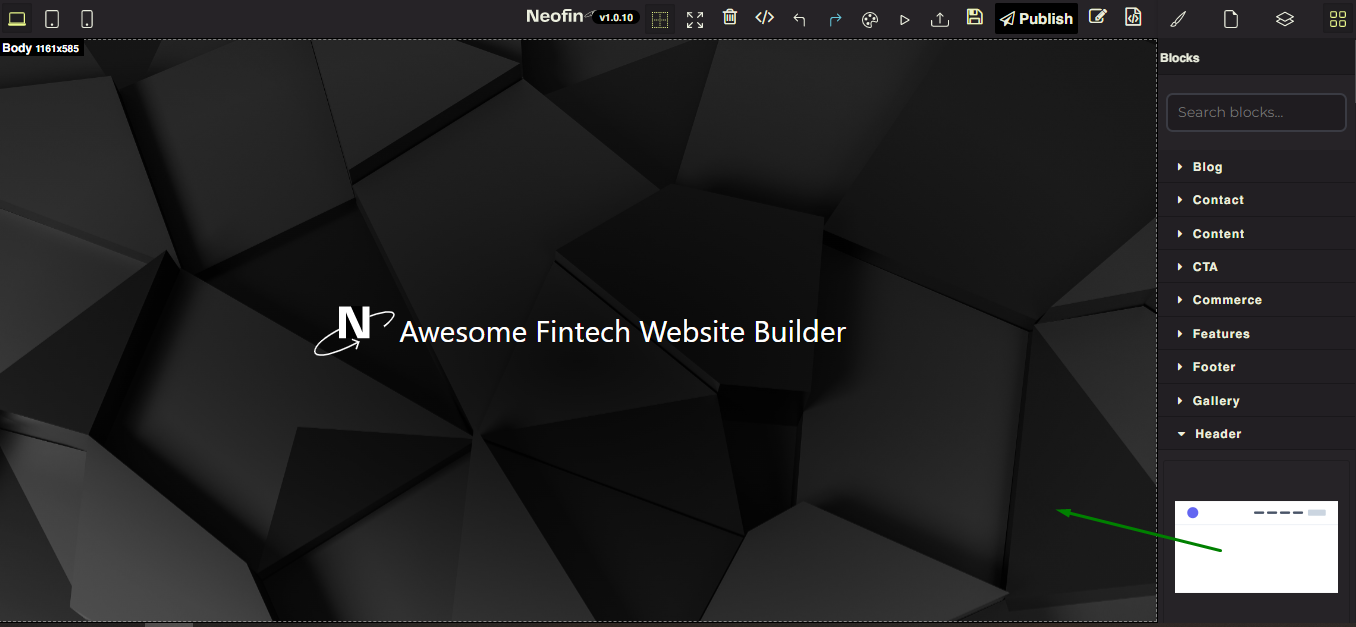Open the blocks grid panel icon
The width and height of the screenshot is (1356, 627).
[x=1338, y=19]
